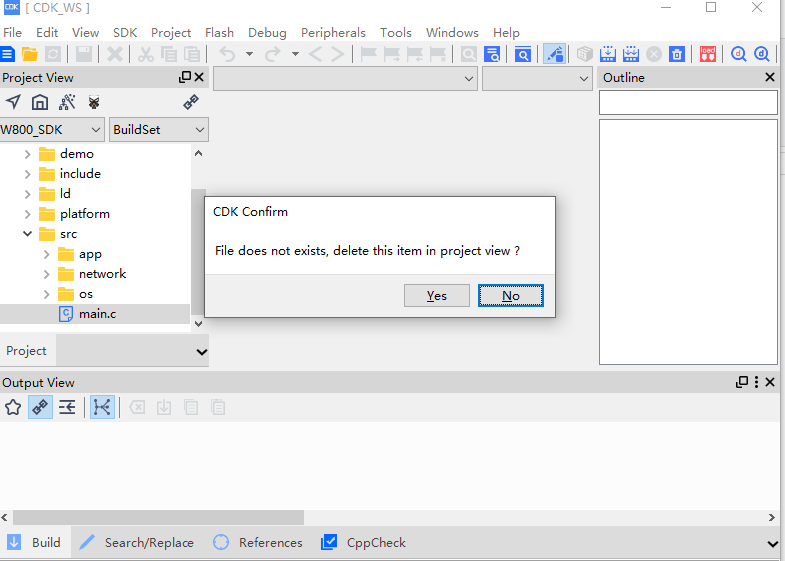Open the wide empty combo box above editor

pos(345,79)
